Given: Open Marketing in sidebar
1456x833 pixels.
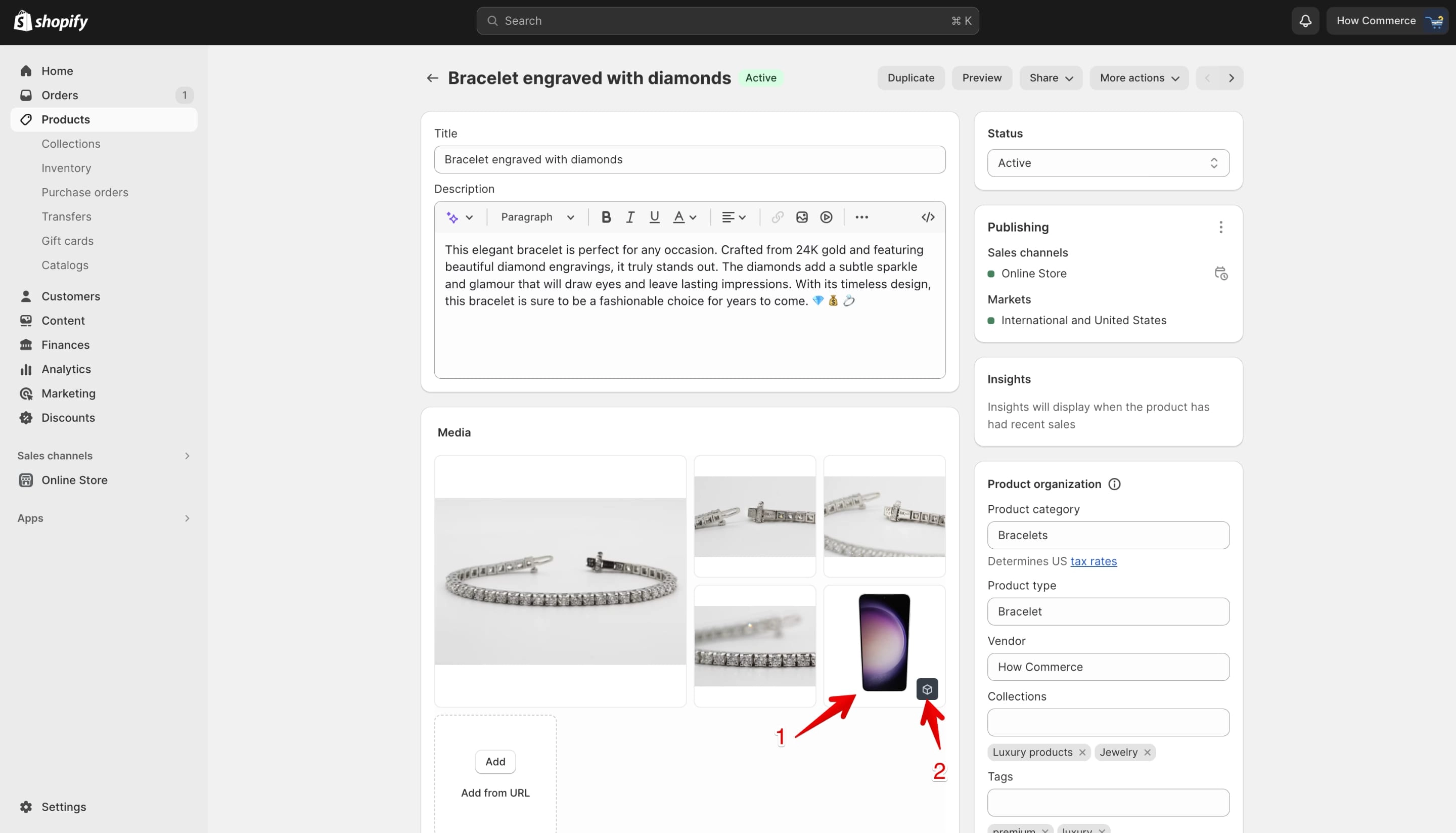Looking at the screenshot, I should 104,393.
